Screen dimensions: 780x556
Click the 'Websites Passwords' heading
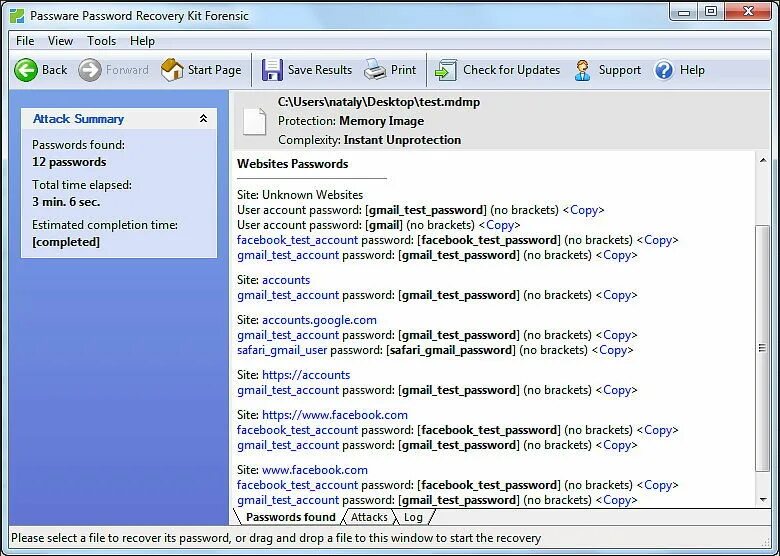click(x=292, y=164)
